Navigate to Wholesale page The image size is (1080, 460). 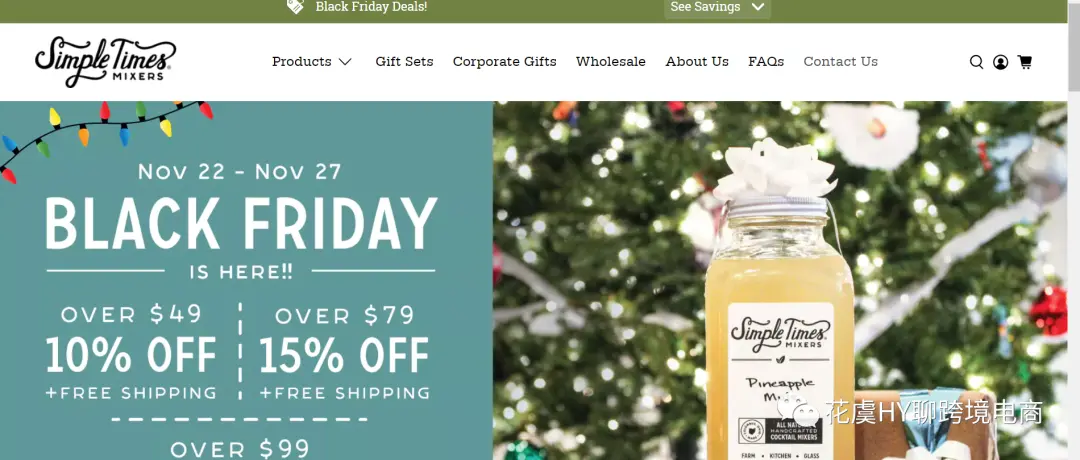tap(611, 61)
